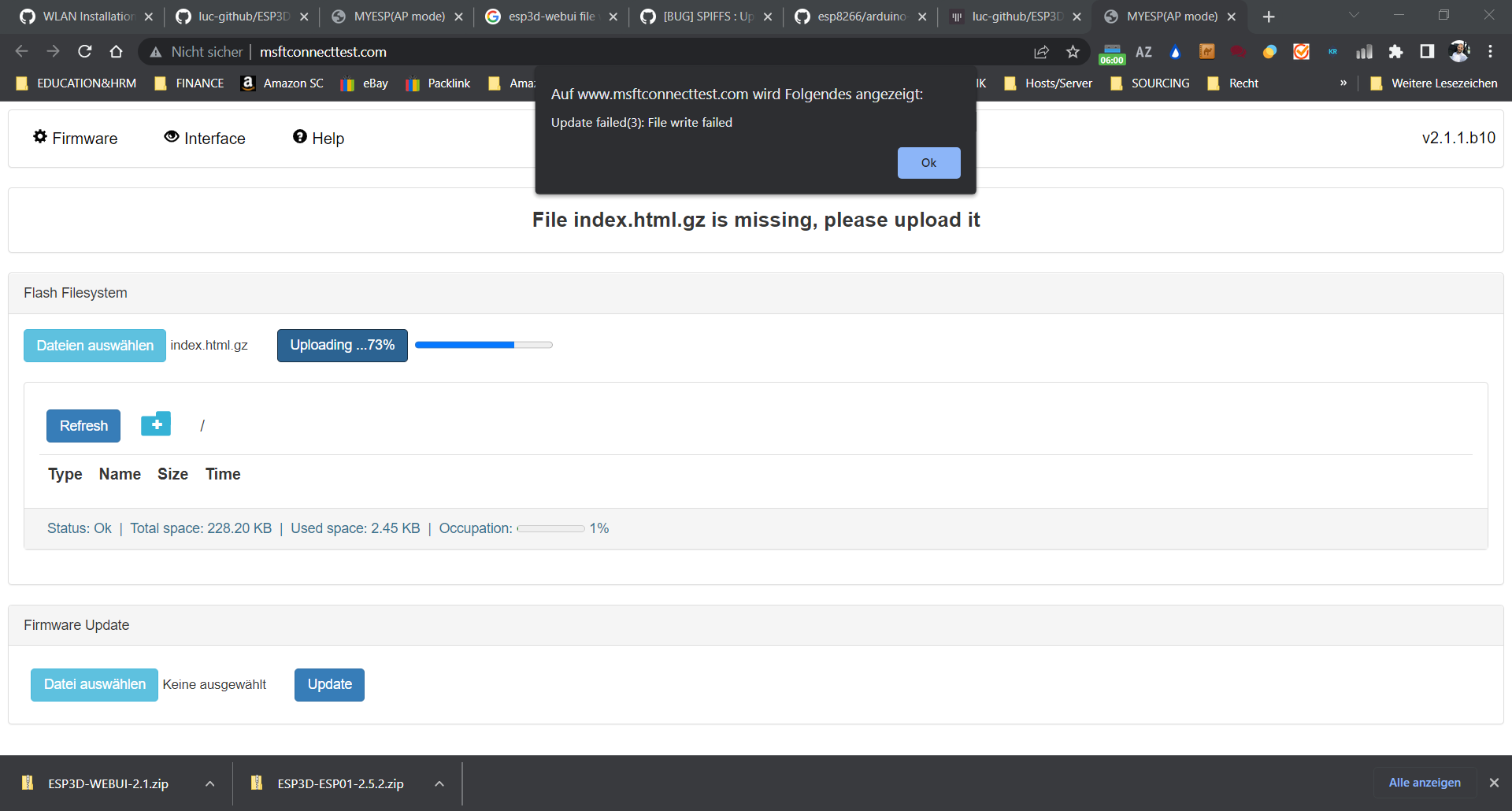Open the extensions puzzle icon

1396,52
